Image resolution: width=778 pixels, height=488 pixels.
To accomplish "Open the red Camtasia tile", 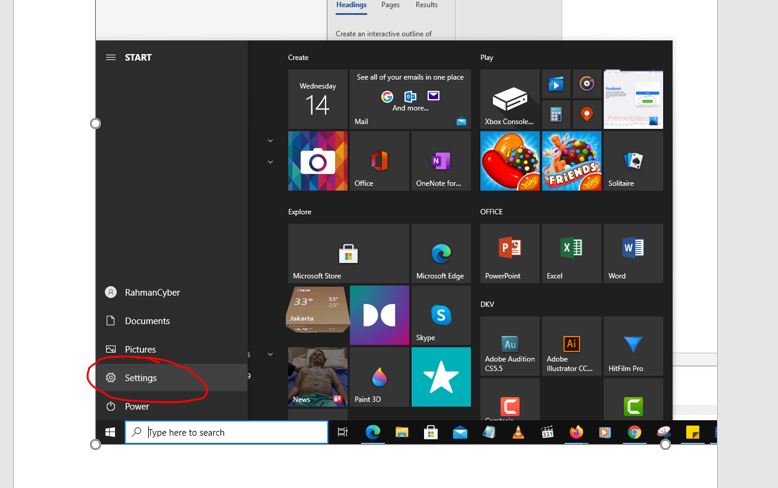I will click(x=510, y=400).
